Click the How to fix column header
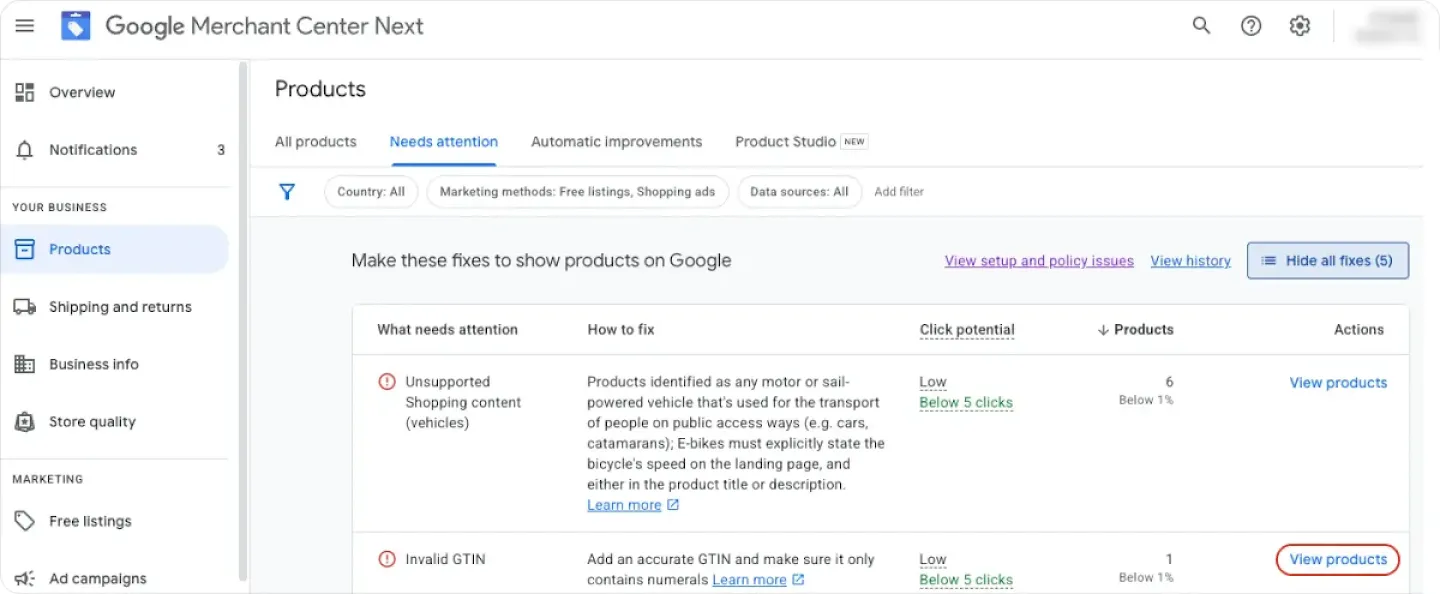Viewport: 1440px width, 594px height. (x=621, y=330)
